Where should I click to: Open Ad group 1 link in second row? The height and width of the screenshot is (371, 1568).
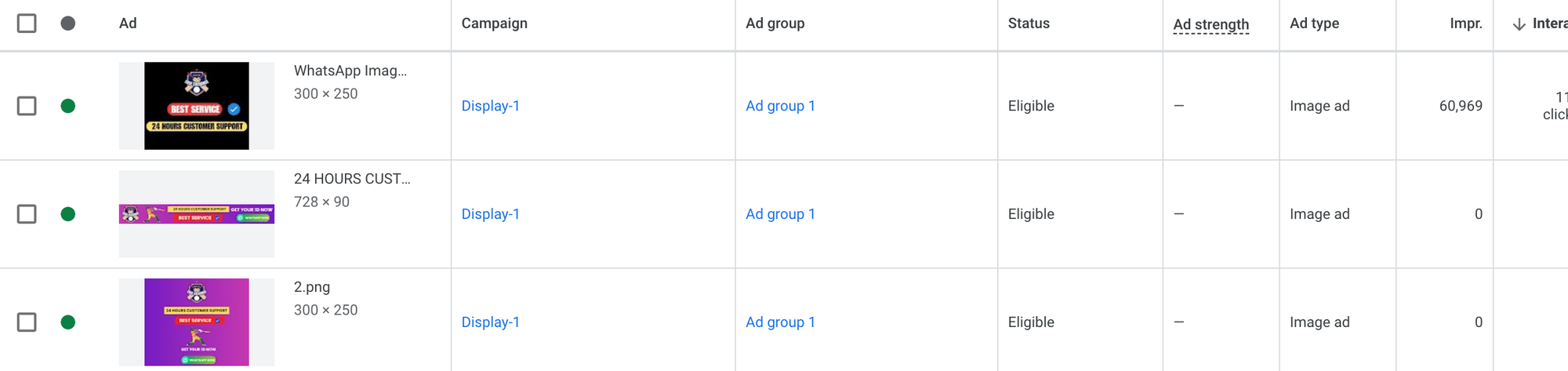(780, 214)
